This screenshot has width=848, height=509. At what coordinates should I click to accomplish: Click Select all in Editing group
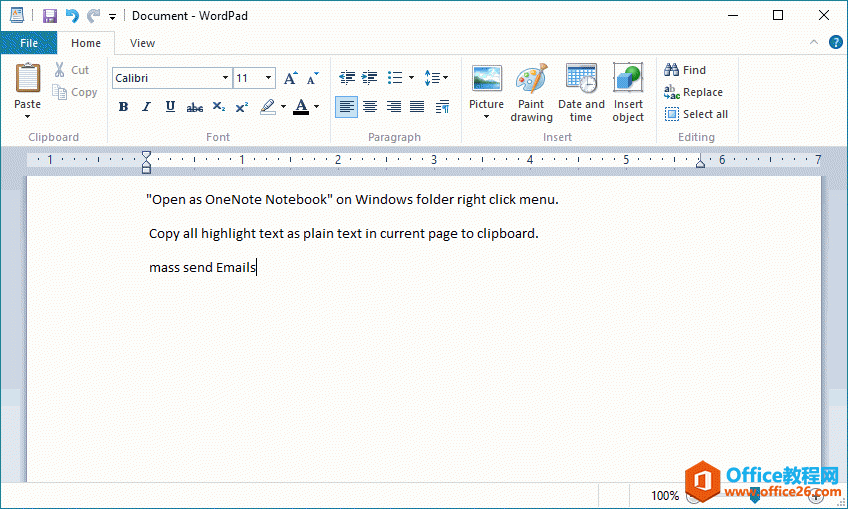696,114
